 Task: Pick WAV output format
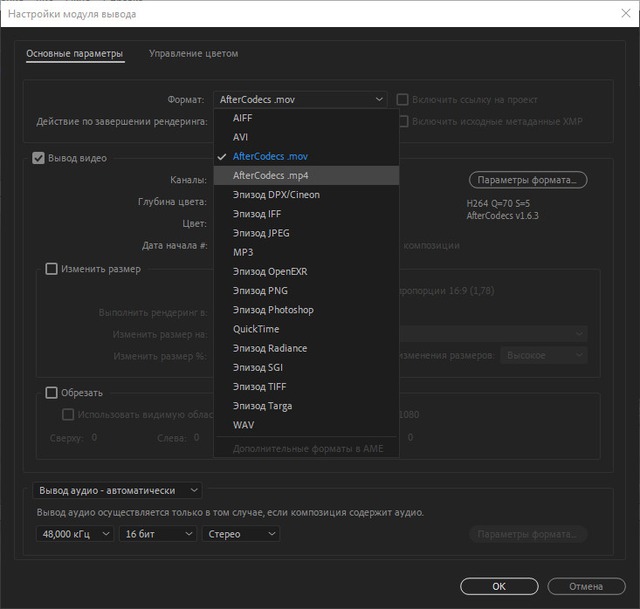click(243, 425)
